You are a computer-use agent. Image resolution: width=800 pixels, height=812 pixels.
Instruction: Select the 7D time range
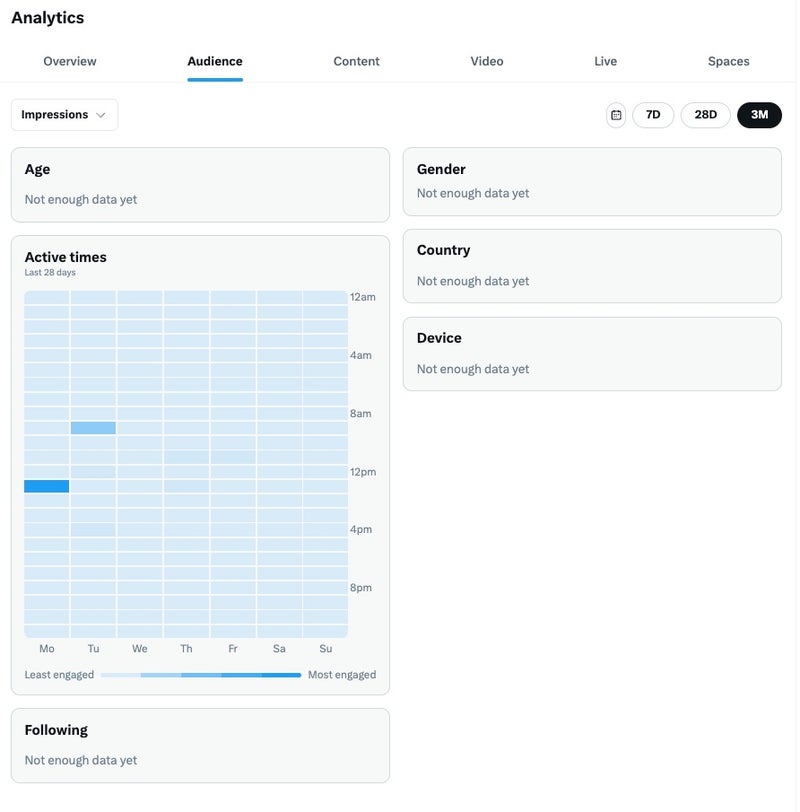pyautogui.click(x=653, y=115)
